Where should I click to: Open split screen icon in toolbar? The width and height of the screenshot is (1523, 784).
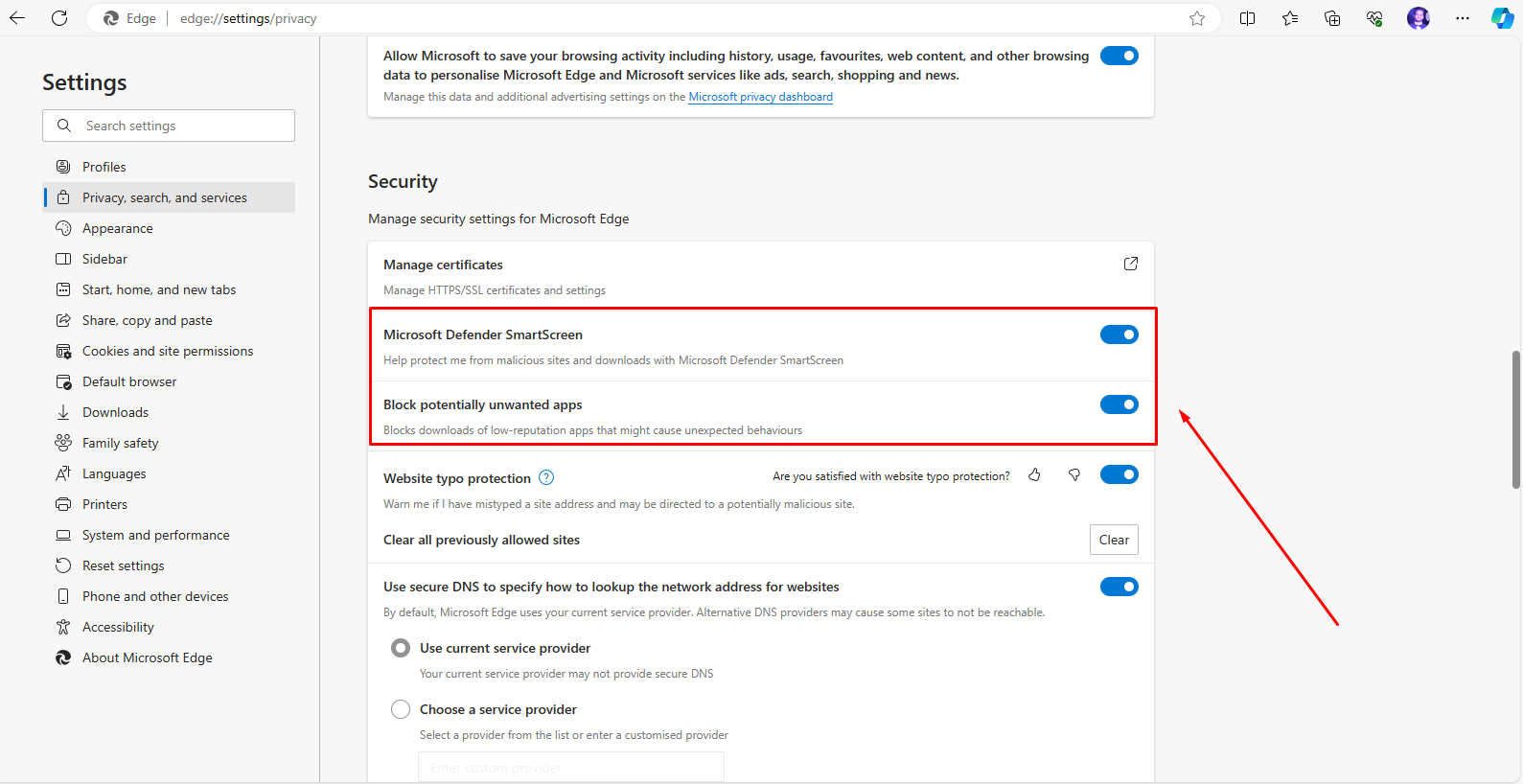(1247, 18)
